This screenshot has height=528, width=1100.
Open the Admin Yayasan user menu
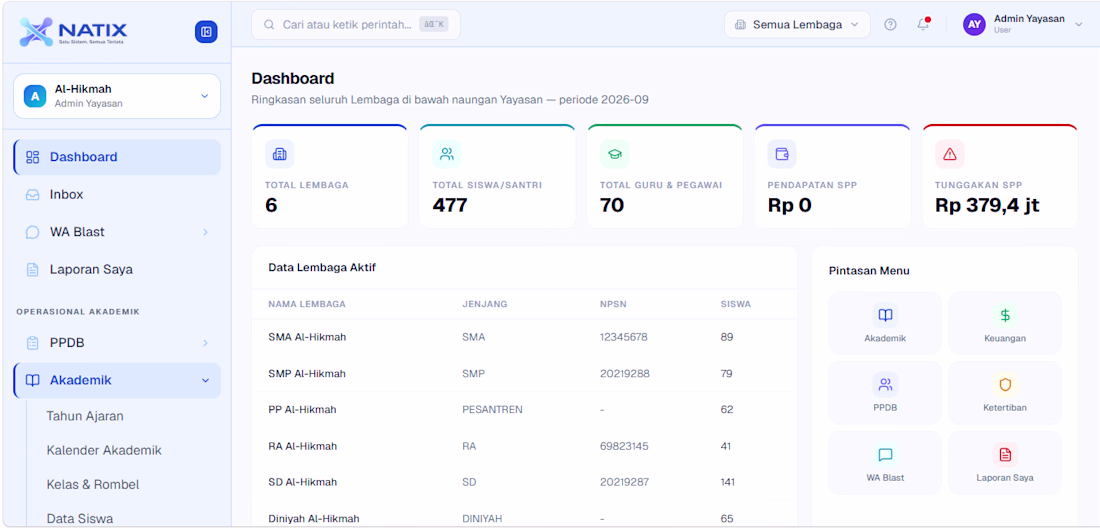(x=1023, y=25)
